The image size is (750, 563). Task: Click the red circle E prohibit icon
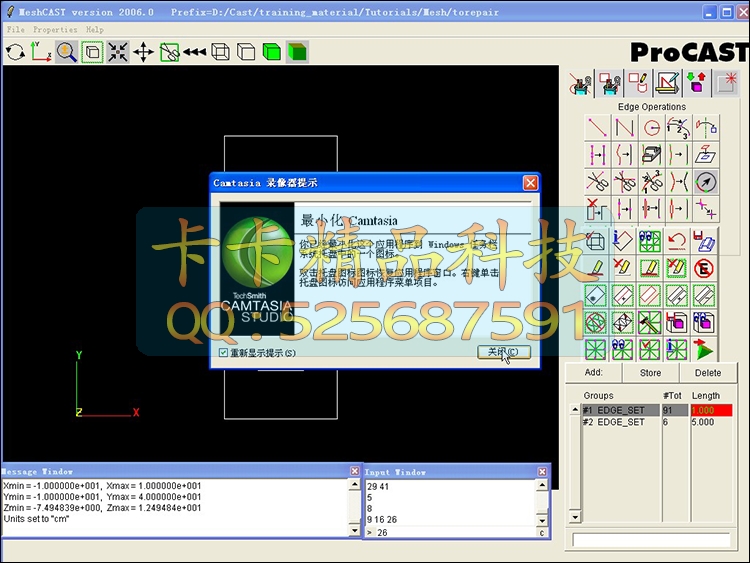coord(704,268)
